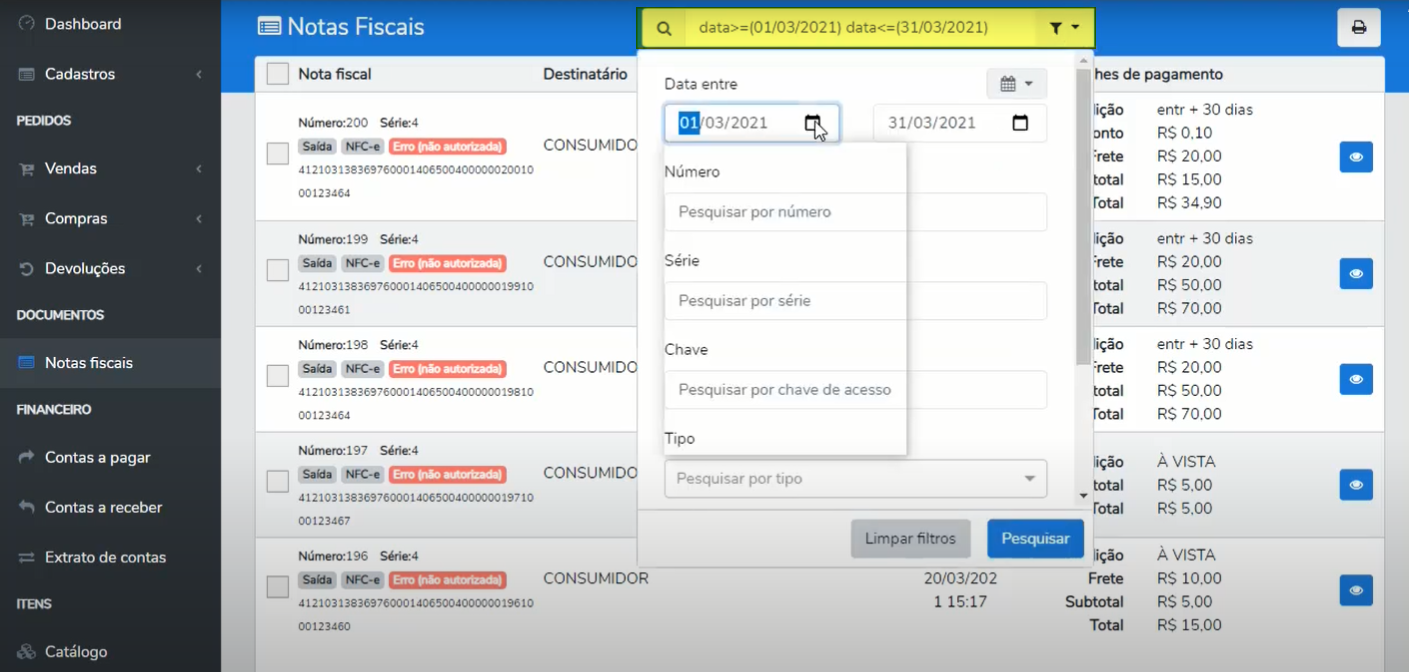Click the Contas a receber arrow icon

(26, 507)
